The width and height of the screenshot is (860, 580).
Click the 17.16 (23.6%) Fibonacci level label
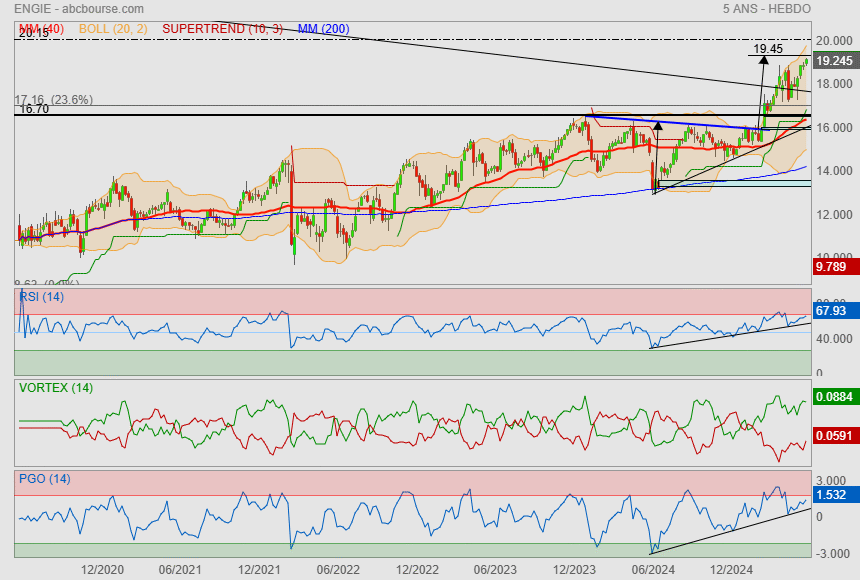click(x=54, y=100)
